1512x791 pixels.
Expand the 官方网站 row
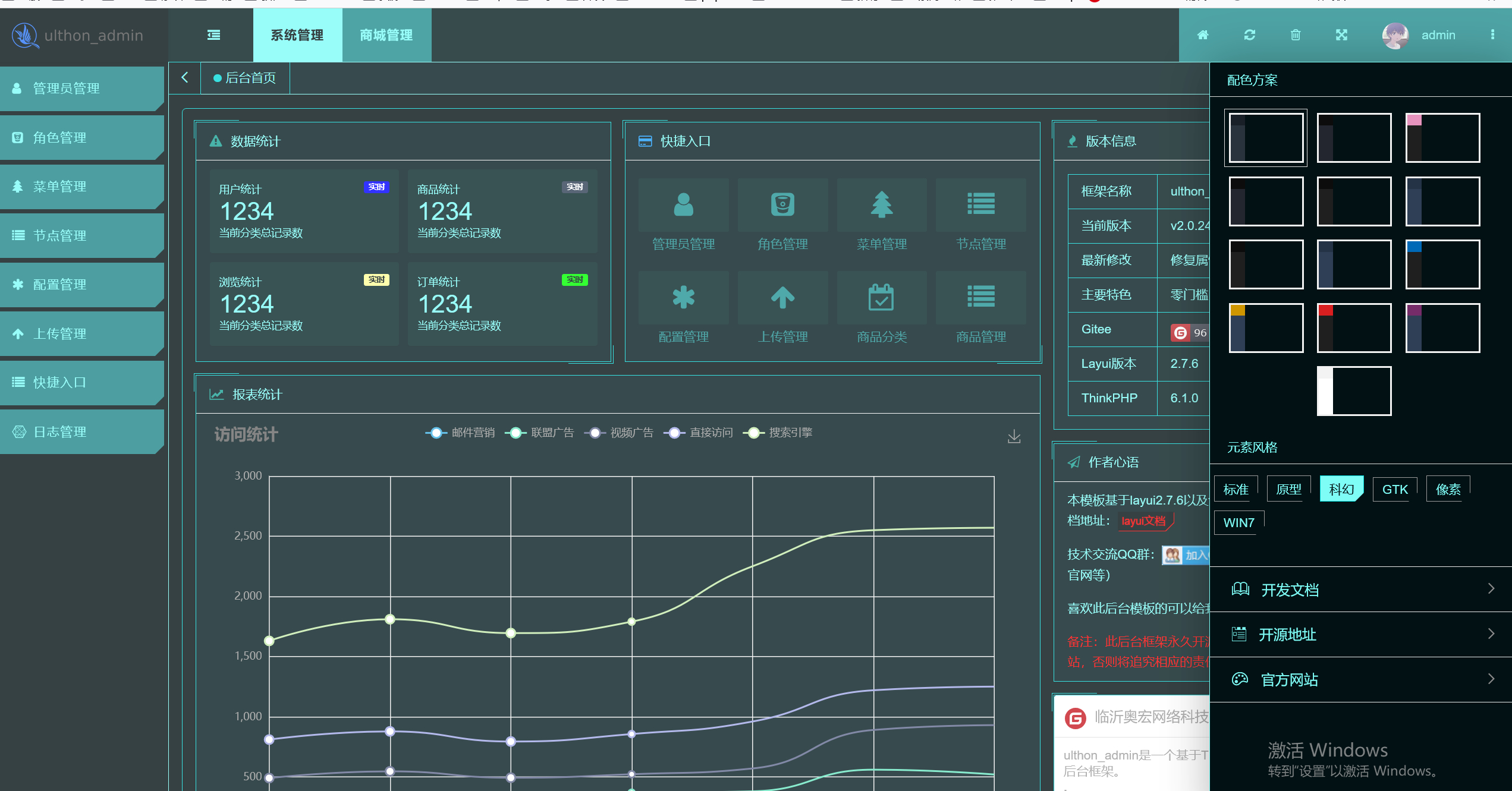coord(1360,679)
